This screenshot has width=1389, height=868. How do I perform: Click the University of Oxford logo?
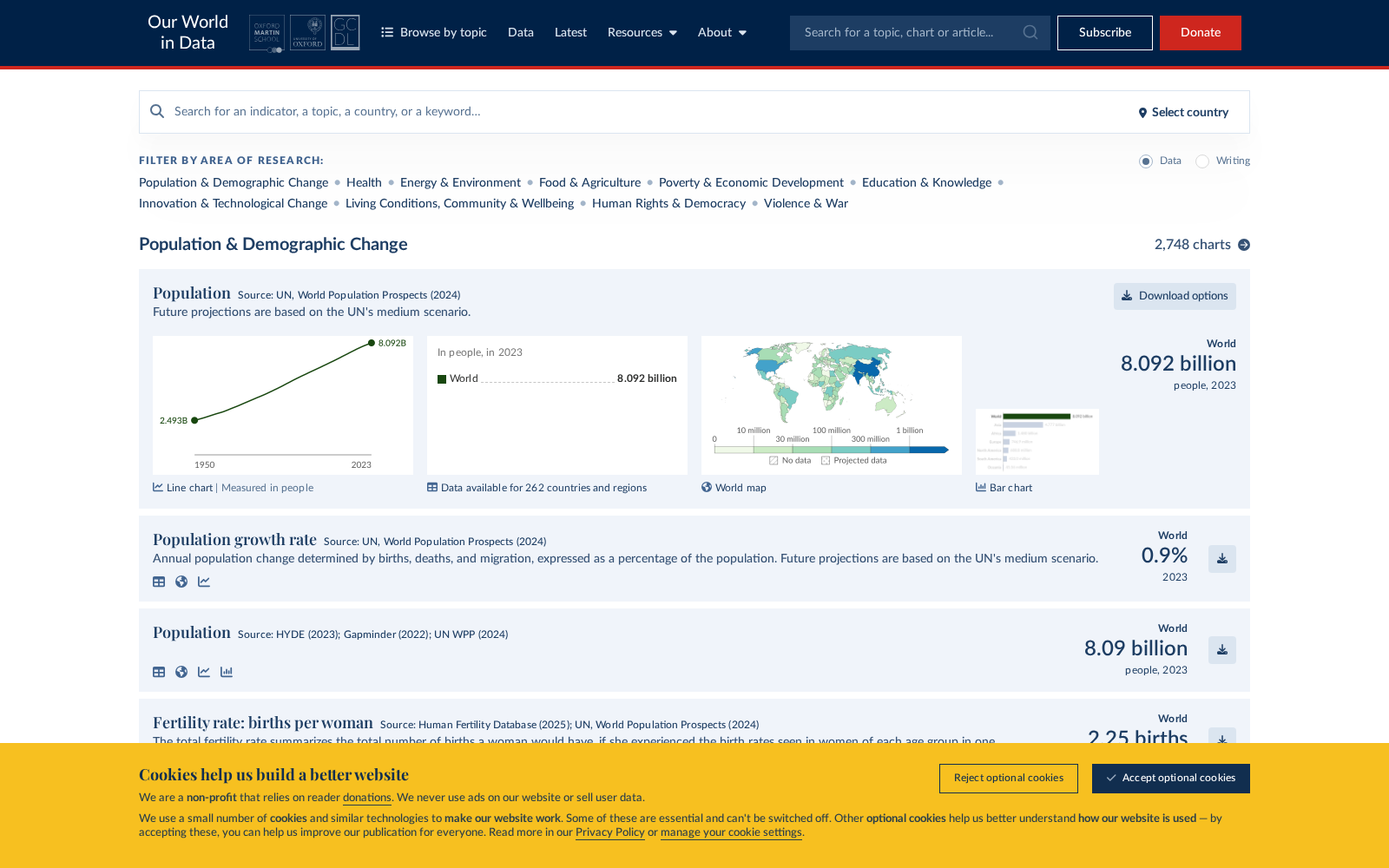click(307, 33)
